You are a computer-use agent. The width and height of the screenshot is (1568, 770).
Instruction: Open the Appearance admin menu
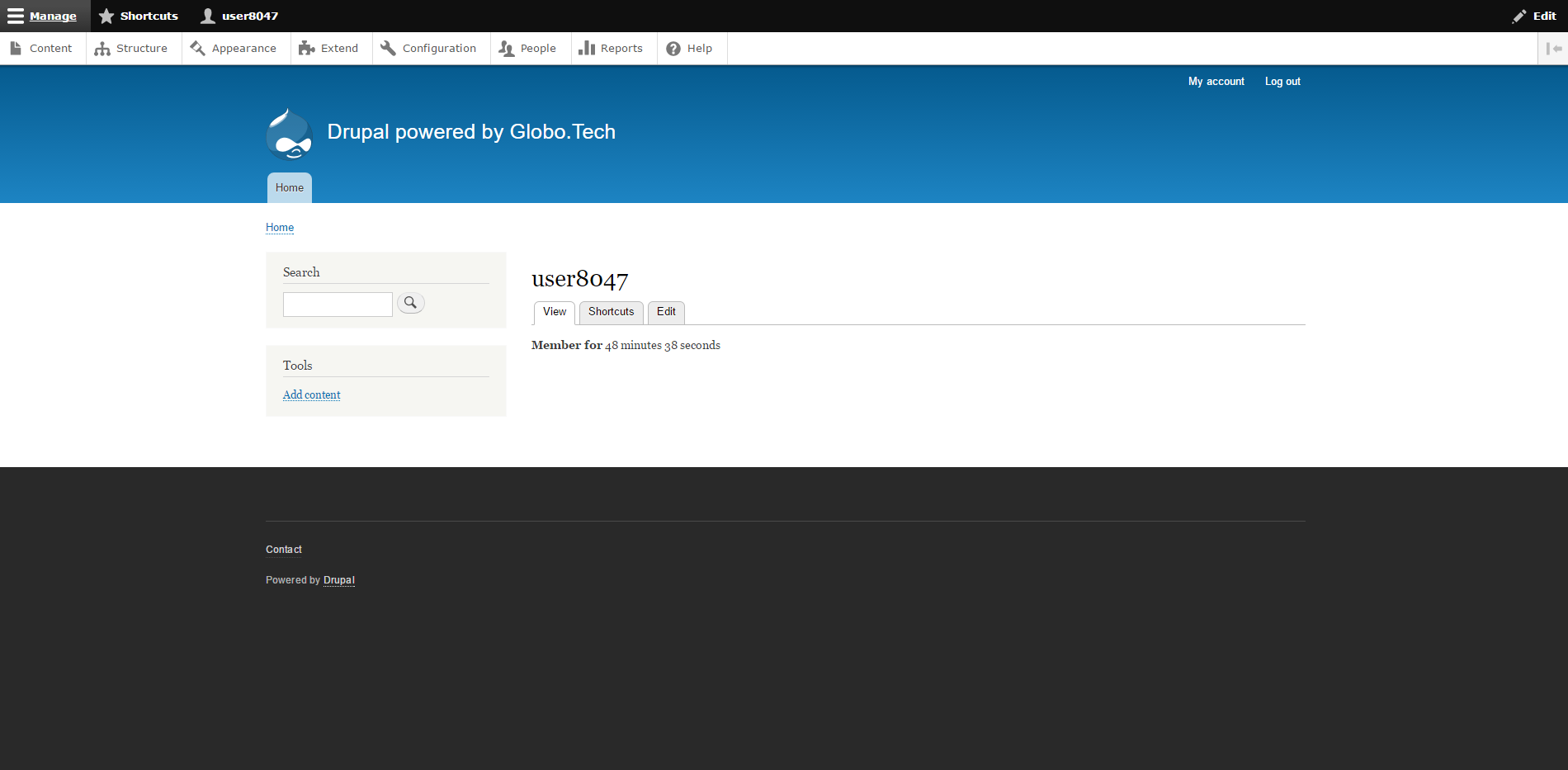pyautogui.click(x=234, y=49)
